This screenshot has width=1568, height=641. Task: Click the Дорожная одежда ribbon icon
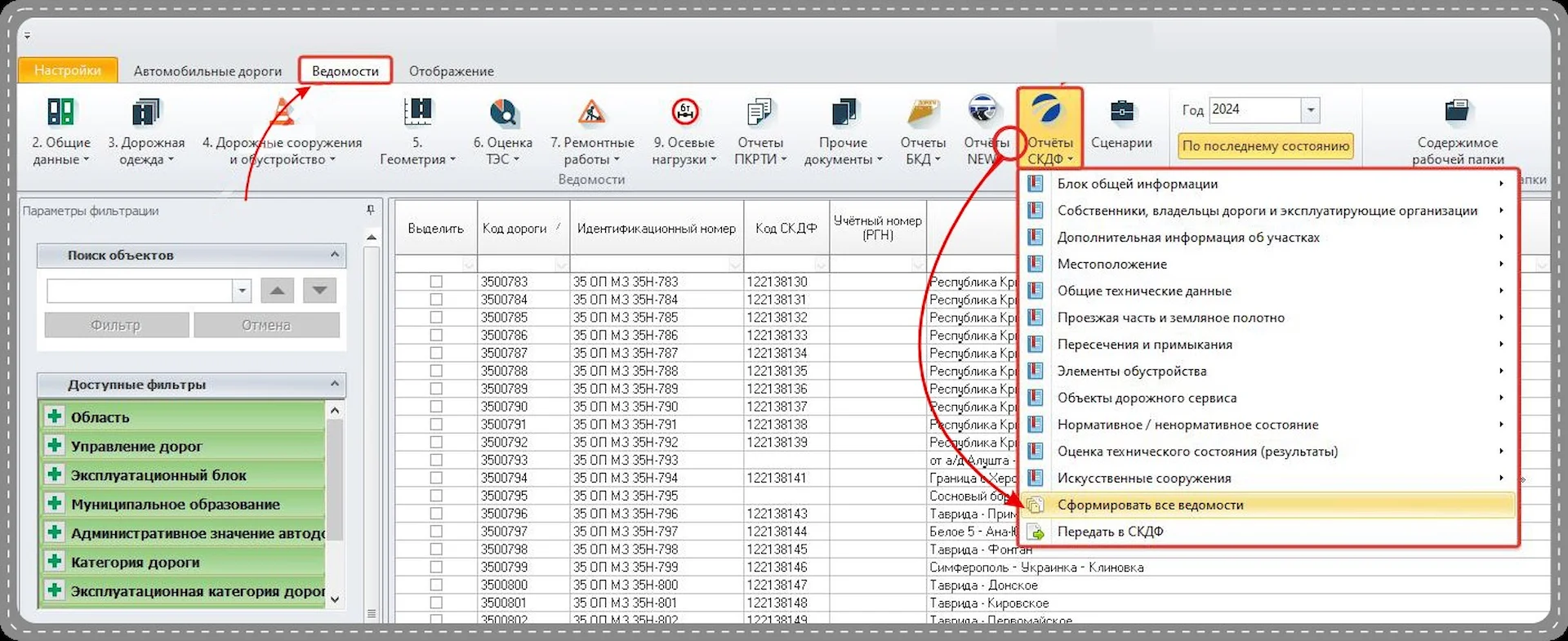coord(146,113)
